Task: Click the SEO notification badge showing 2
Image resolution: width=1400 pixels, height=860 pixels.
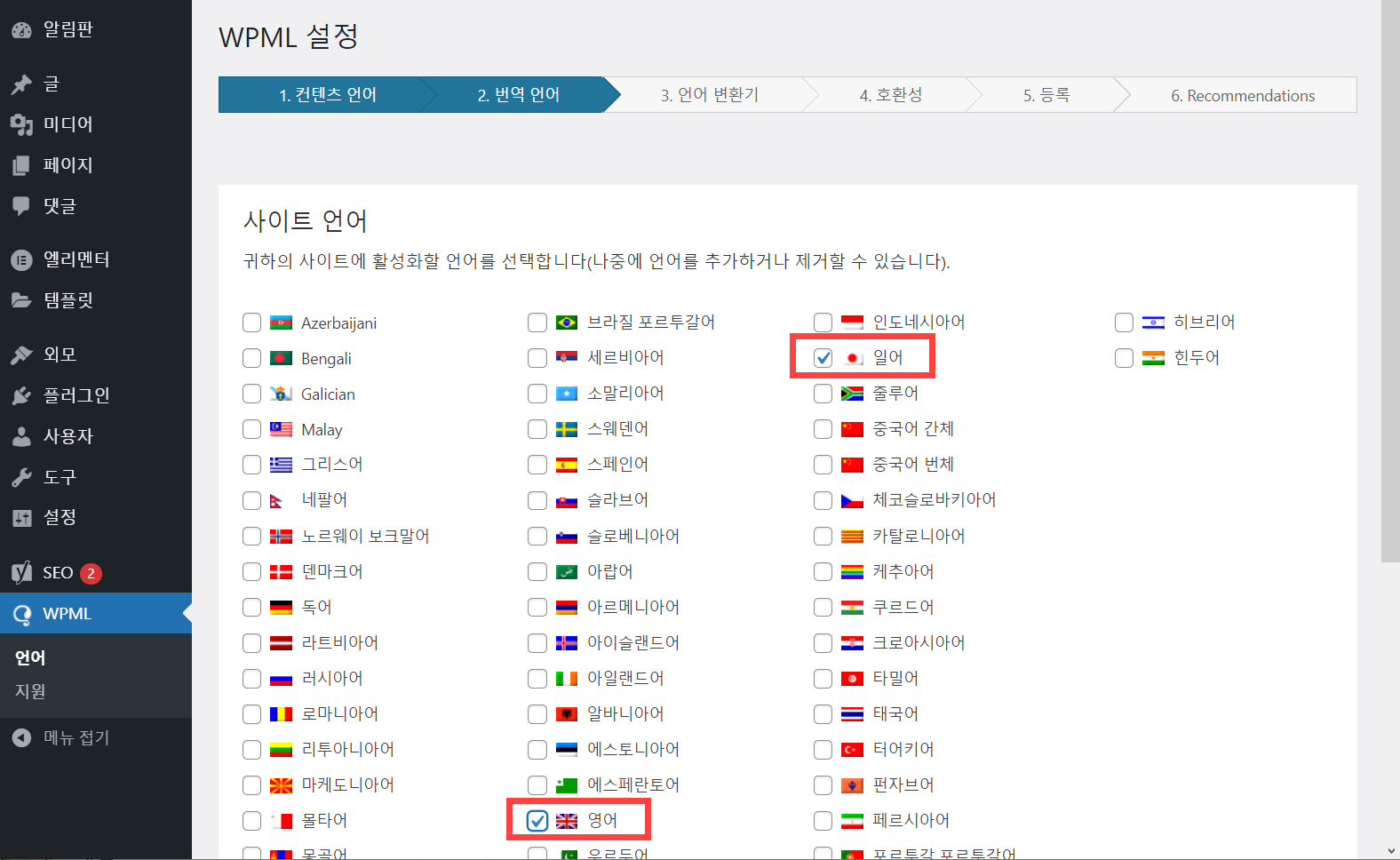Action: click(91, 573)
